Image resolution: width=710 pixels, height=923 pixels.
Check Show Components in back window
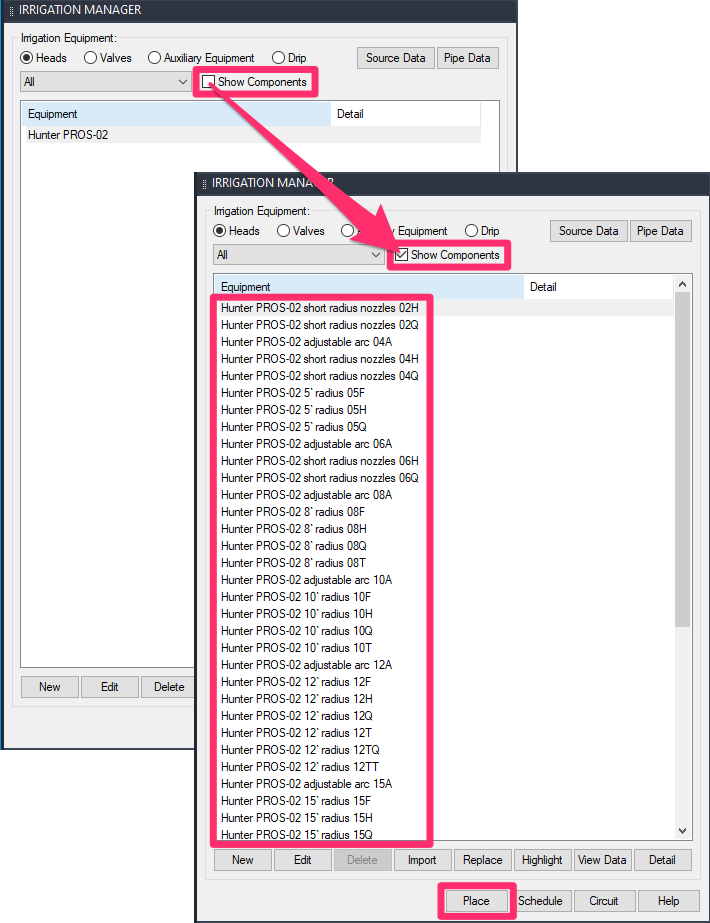[208, 82]
